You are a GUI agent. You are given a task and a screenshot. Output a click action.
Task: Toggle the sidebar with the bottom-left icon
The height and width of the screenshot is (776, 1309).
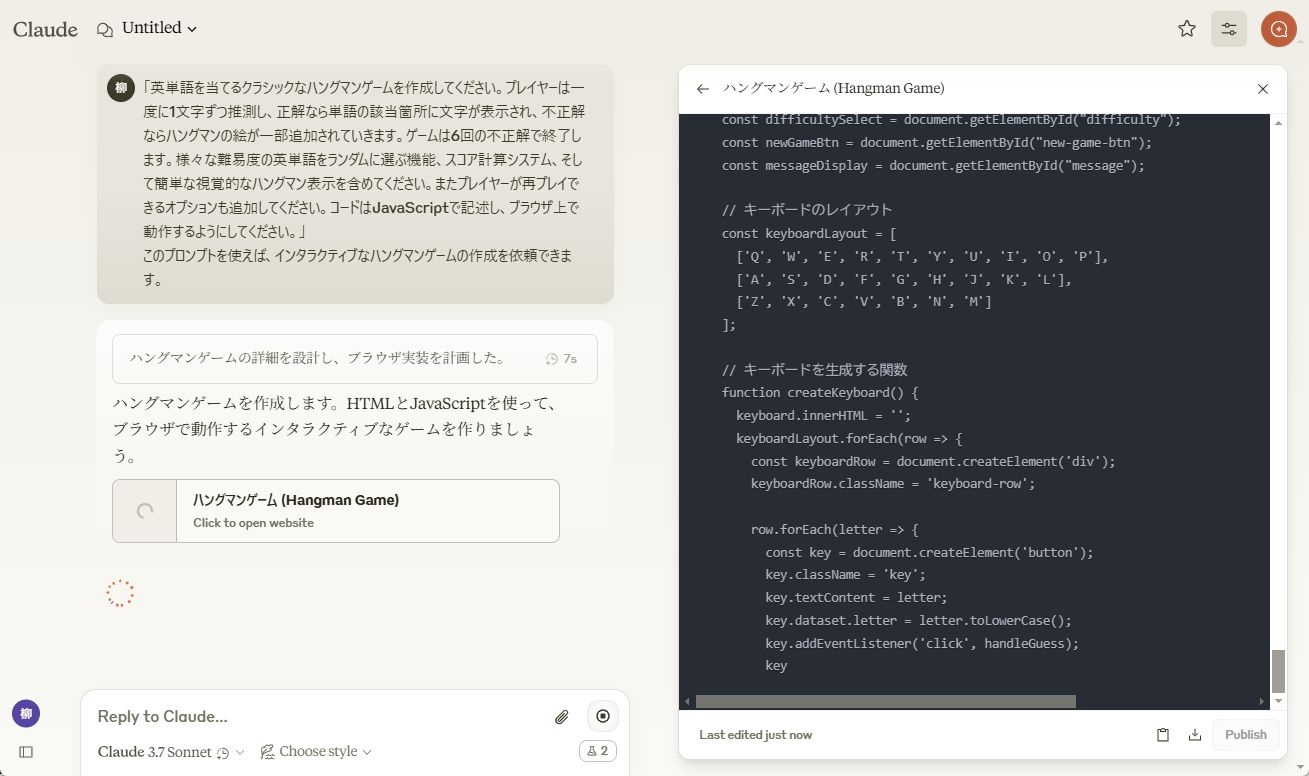(x=25, y=751)
